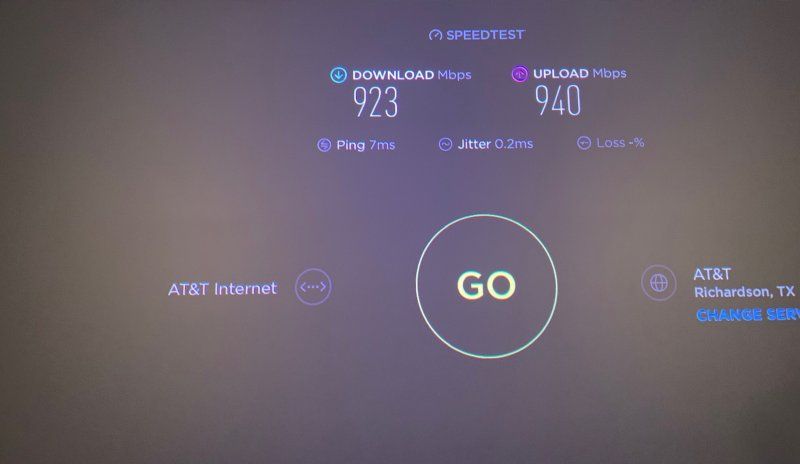Click the AT&T Internet provider label
The width and height of the screenshot is (800, 464).
point(222,289)
